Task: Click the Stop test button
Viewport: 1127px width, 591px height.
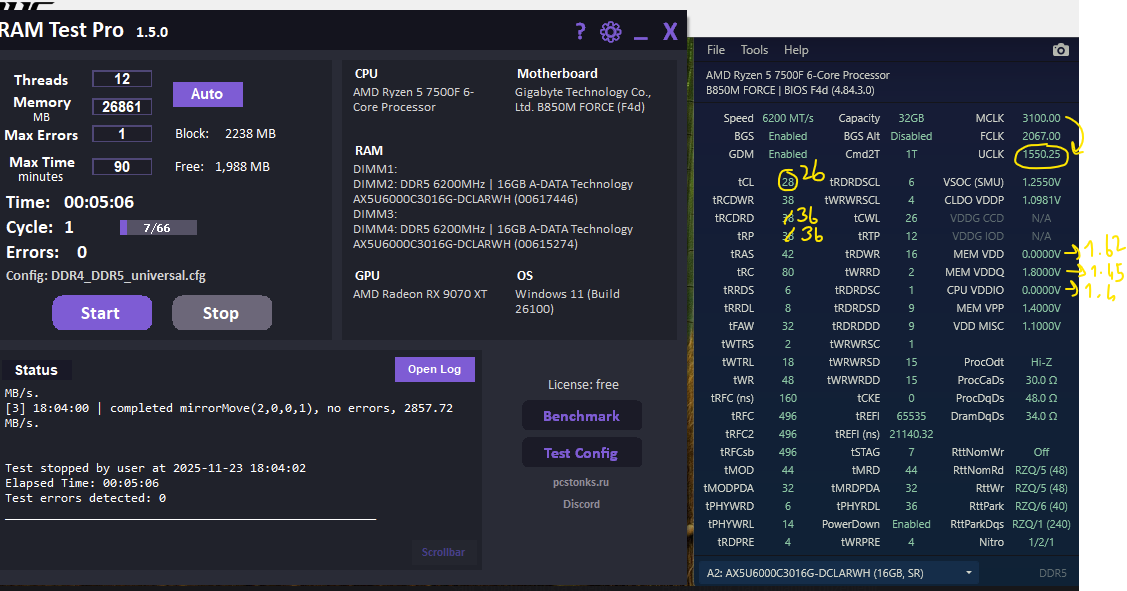Action: tap(221, 313)
